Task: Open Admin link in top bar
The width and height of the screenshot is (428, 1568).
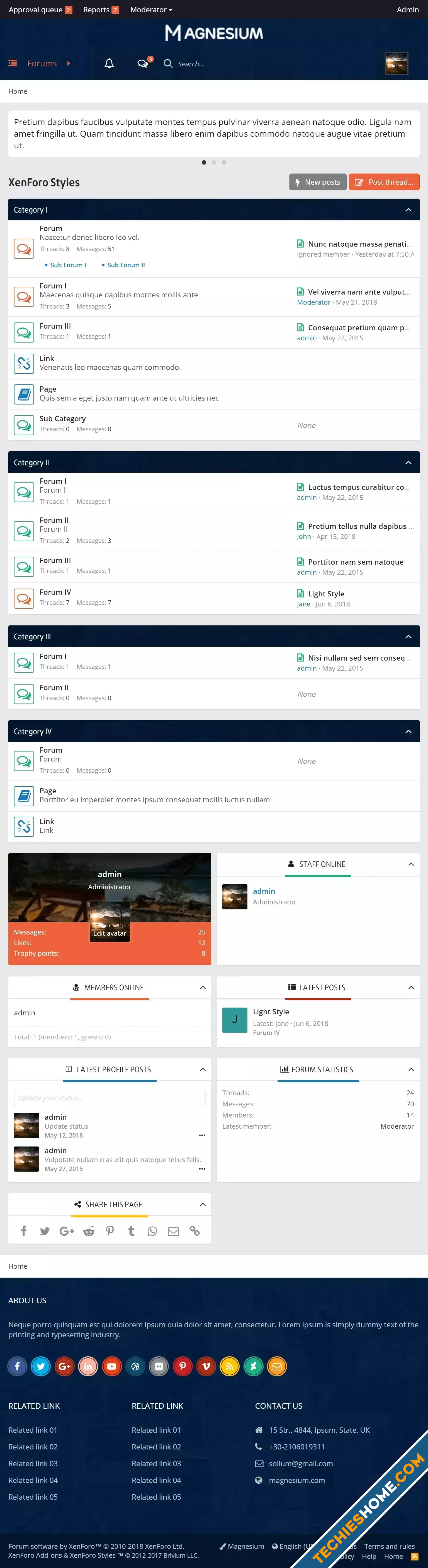Action: click(x=407, y=10)
